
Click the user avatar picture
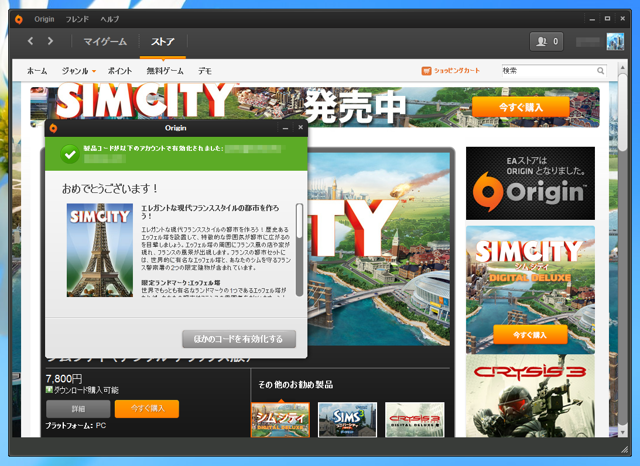[x=615, y=41]
